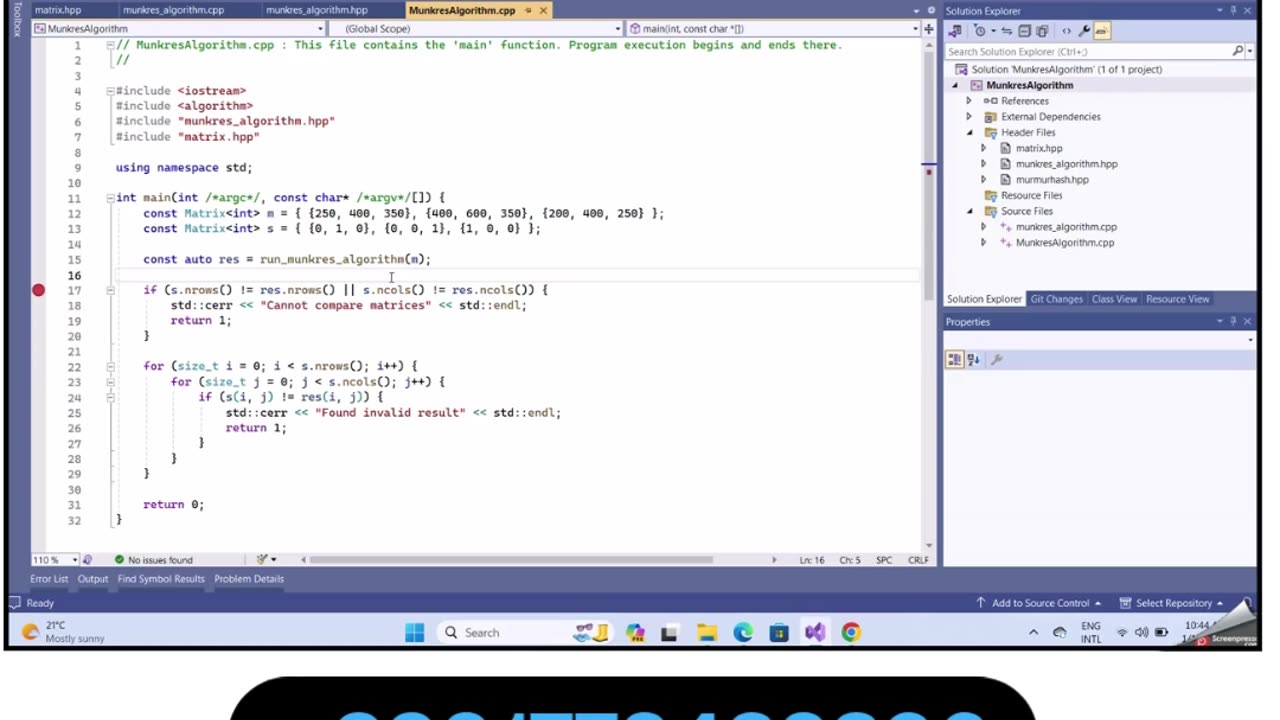Expand the External Dependencies node arrow
This screenshot has height=720, width=1280.
click(968, 117)
